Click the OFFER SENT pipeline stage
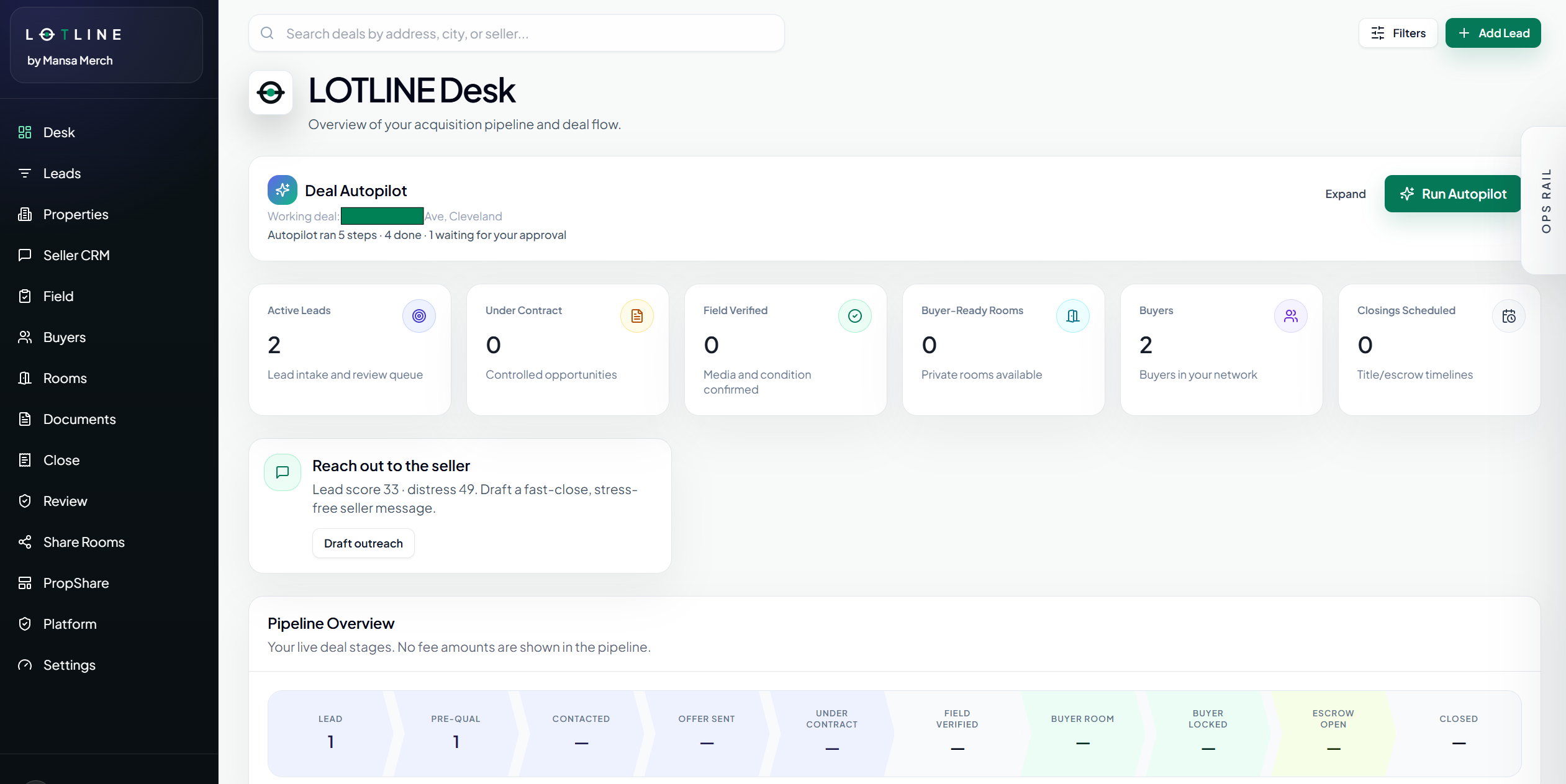 coord(707,733)
